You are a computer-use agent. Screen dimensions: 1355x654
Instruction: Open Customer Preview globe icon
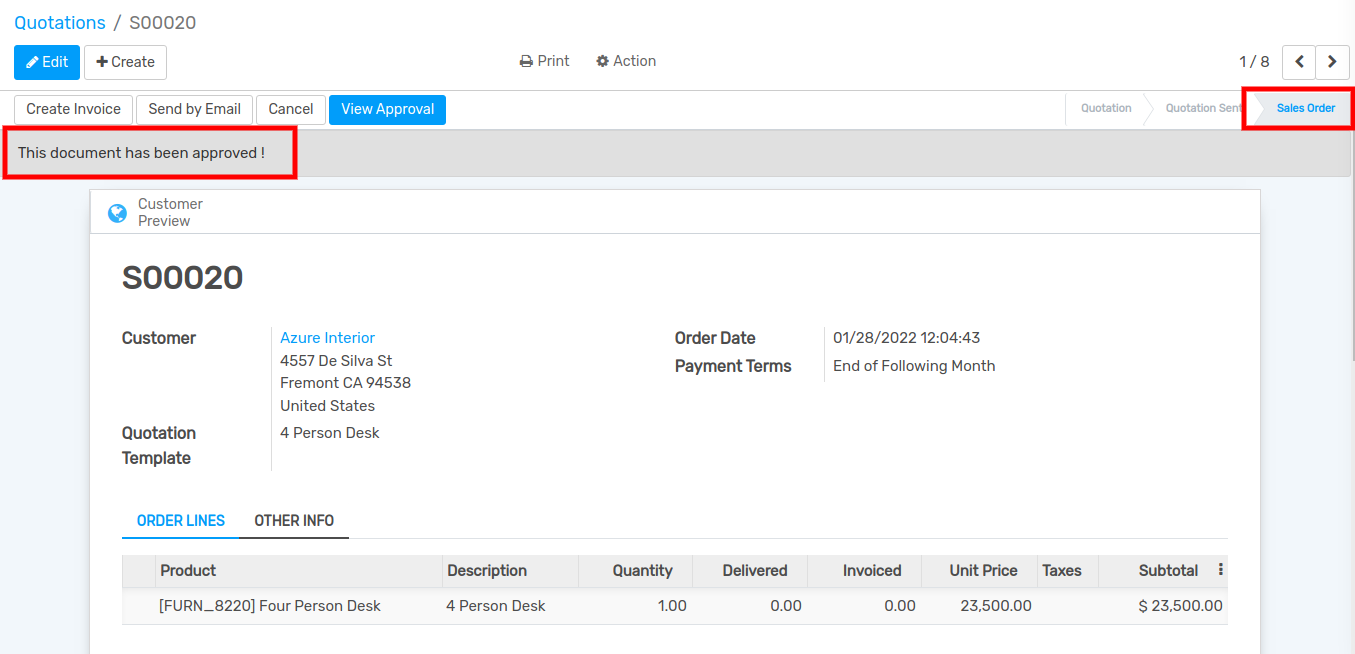[x=117, y=212]
